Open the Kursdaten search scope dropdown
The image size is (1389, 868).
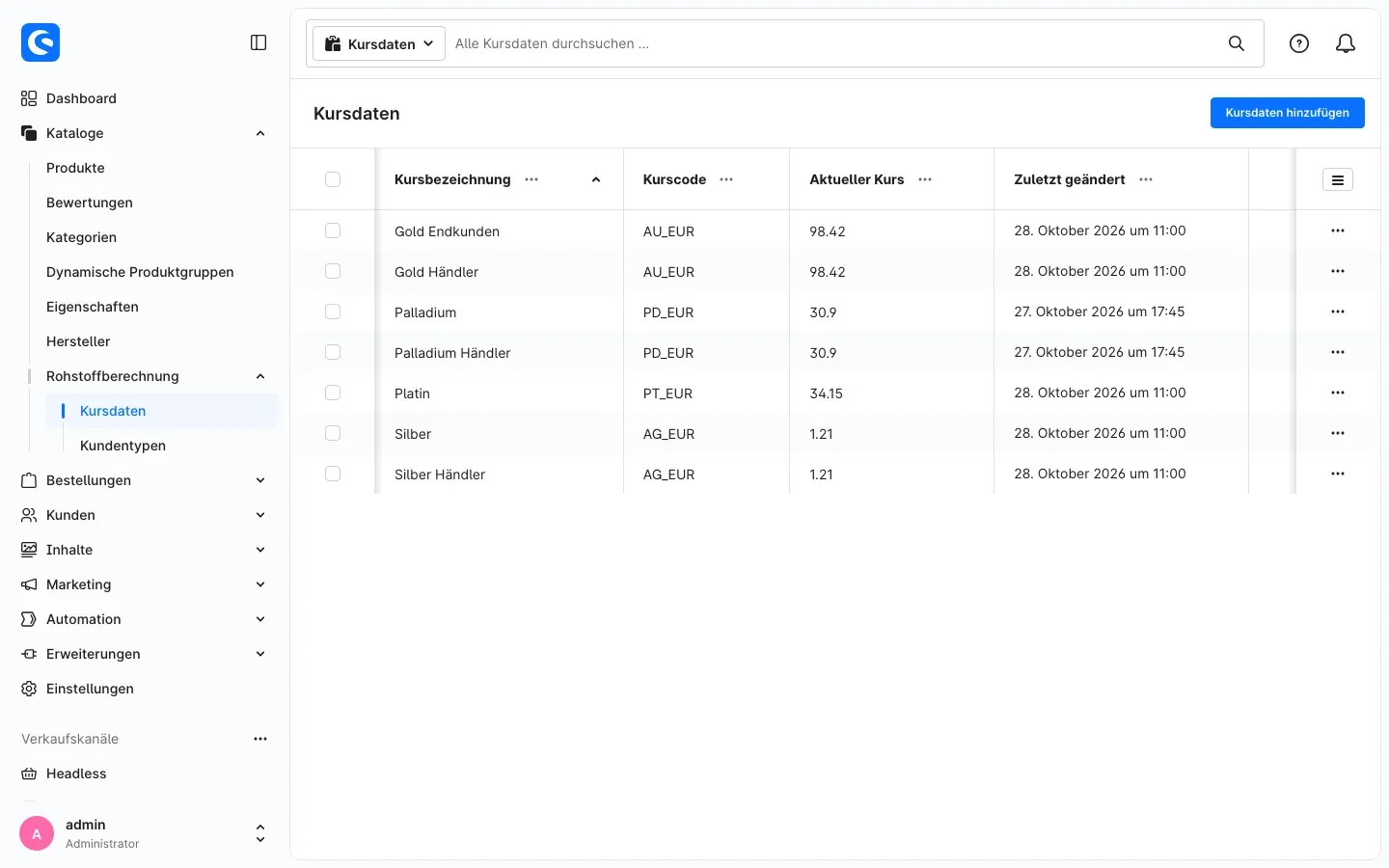click(x=379, y=43)
